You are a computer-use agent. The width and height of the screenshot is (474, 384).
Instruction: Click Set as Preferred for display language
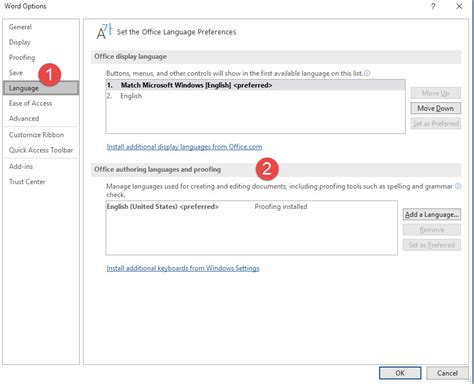tap(435, 124)
